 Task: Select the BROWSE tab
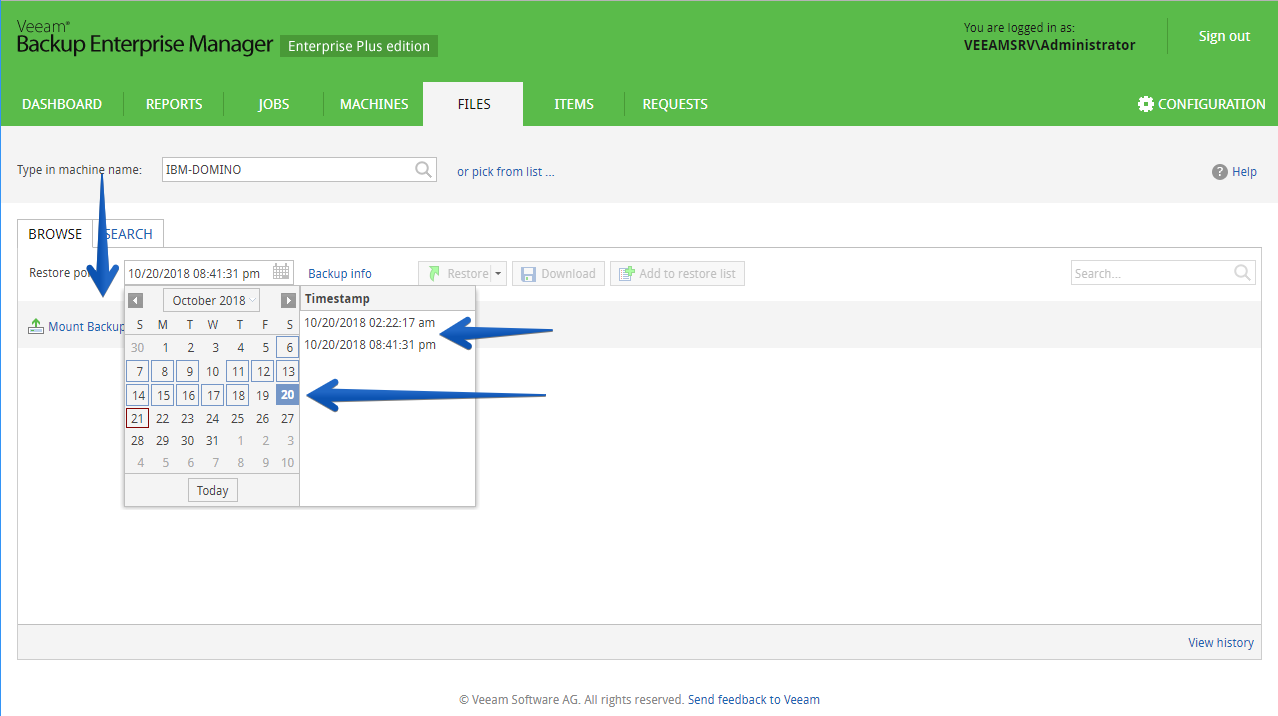55,234
